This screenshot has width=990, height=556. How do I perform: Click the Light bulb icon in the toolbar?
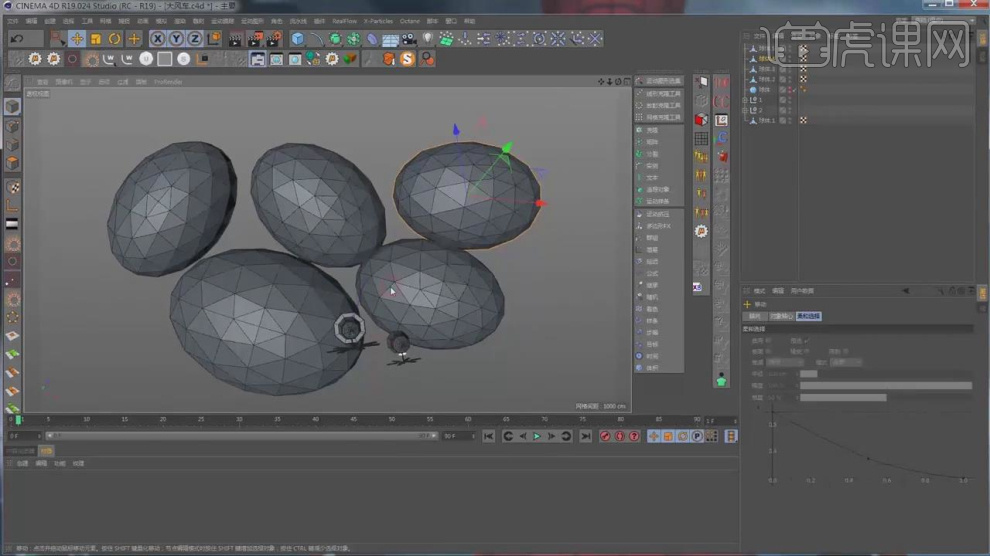coord(428,39)
